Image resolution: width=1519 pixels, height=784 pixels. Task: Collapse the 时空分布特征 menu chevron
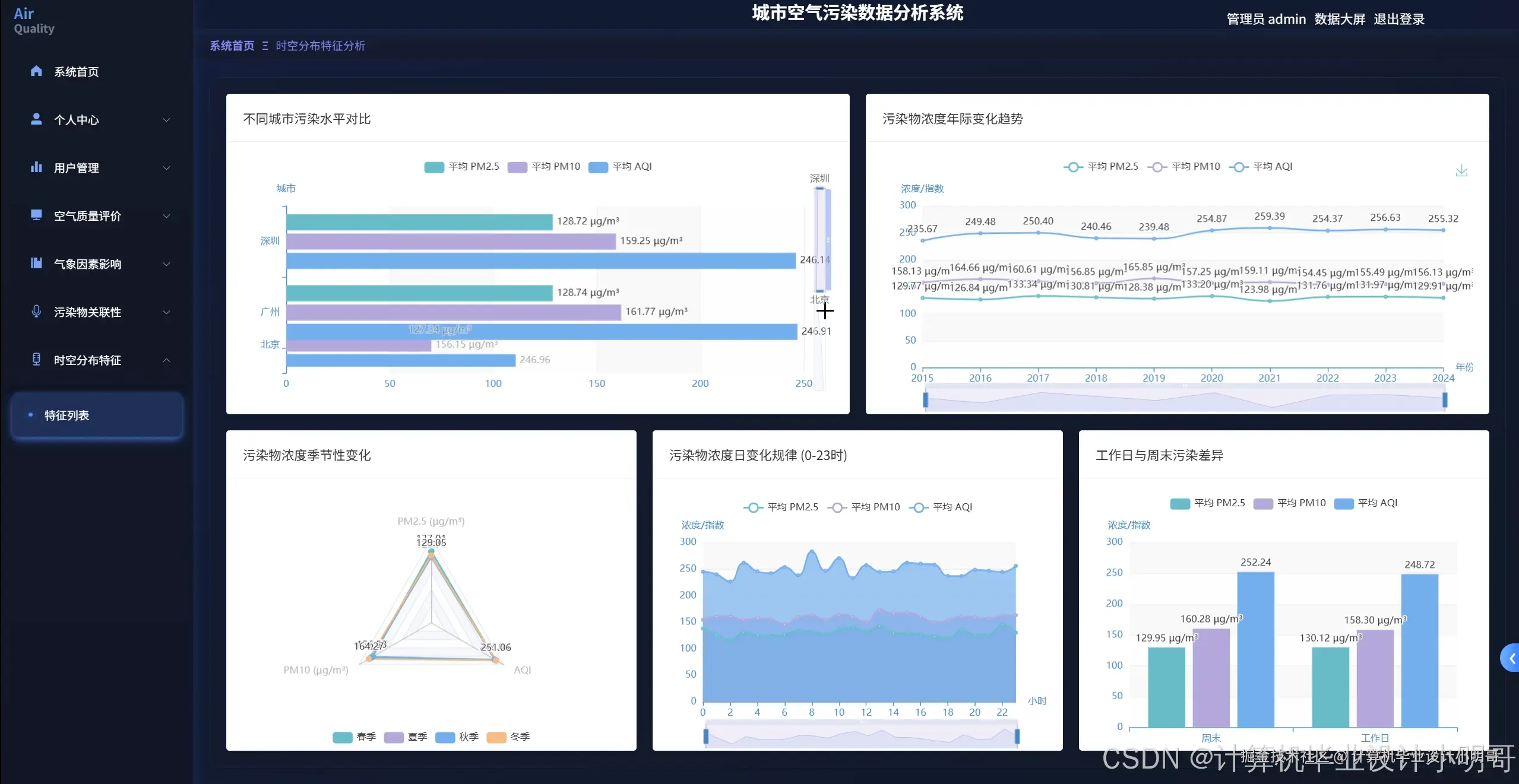click(x=167, y=360)
